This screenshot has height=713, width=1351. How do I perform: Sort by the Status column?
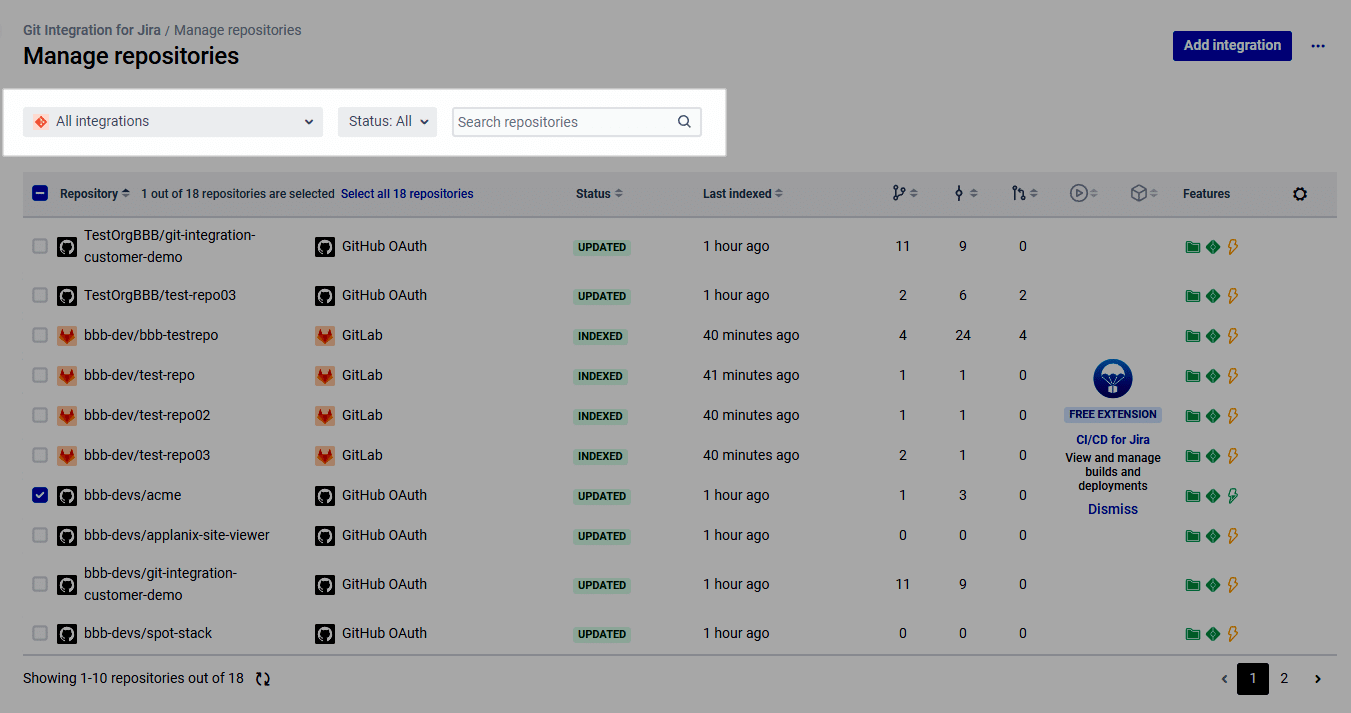pos(599,194)
